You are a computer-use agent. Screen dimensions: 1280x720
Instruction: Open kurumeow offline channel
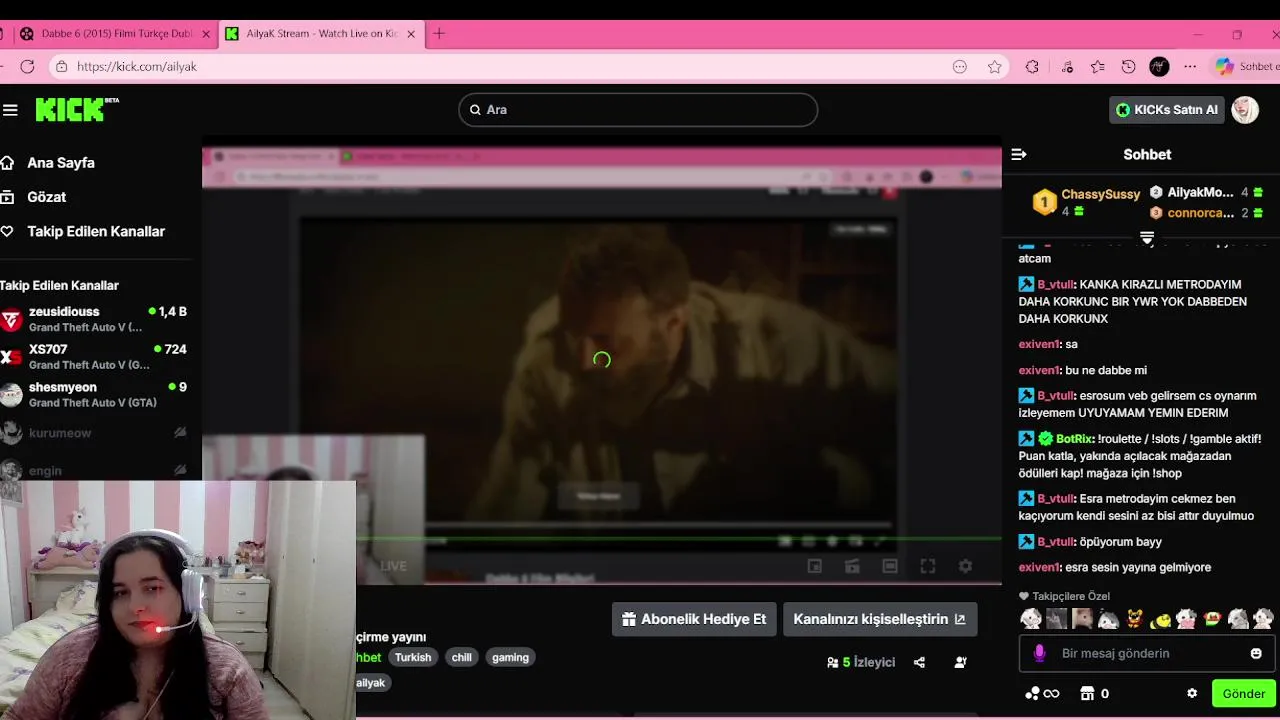[x=94, y=433]
